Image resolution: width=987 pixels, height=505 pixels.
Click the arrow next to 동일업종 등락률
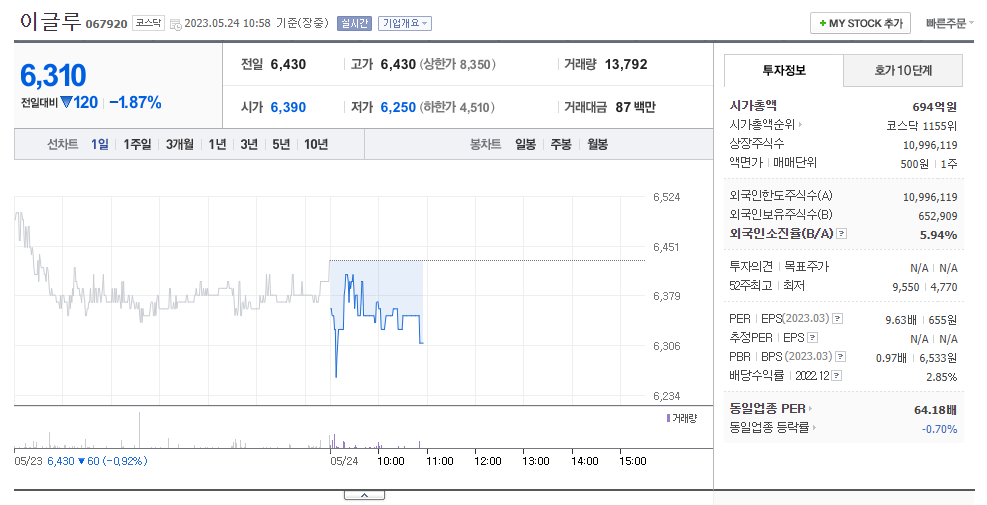click(814, 428)
